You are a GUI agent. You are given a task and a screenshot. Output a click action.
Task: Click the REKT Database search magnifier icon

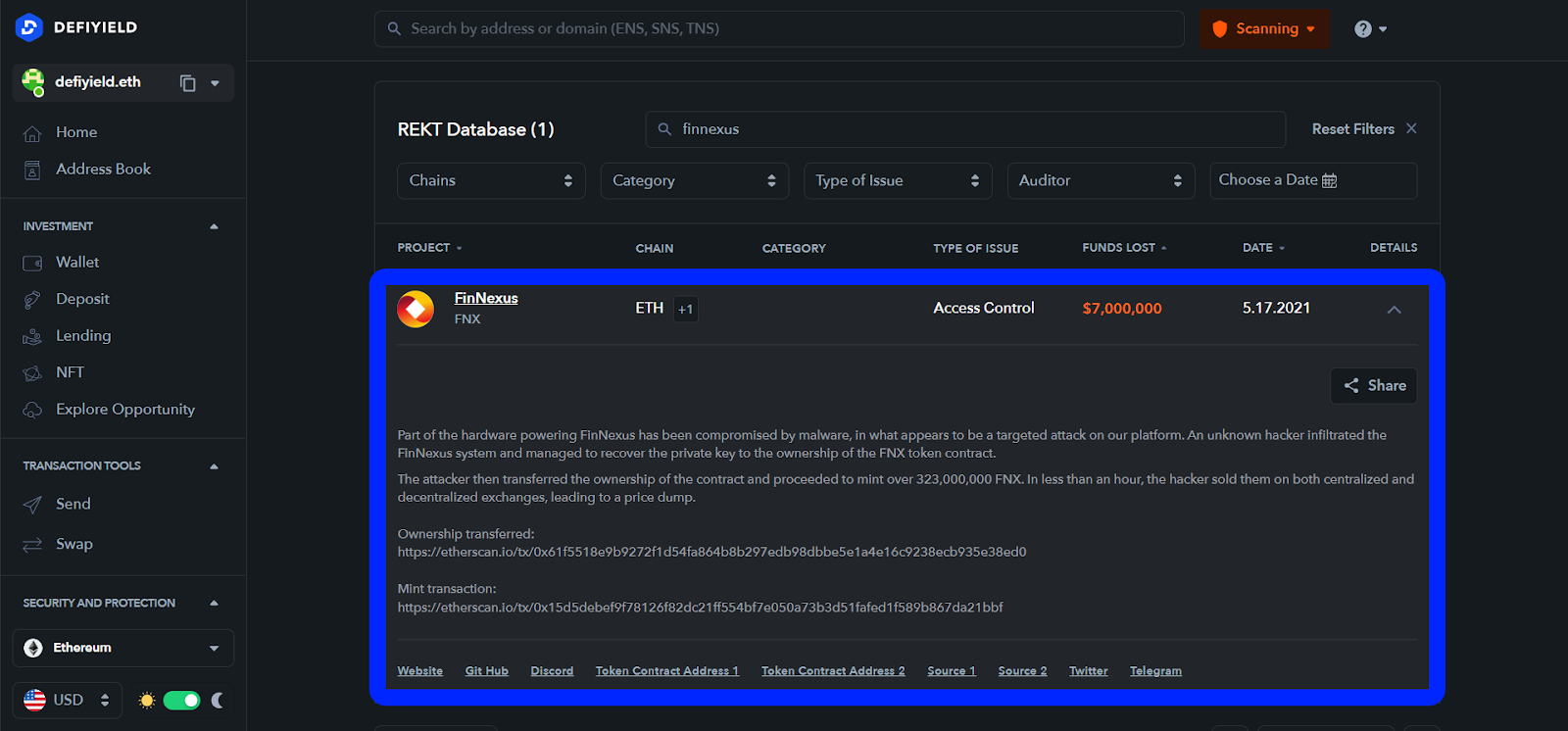click(664, 129)
